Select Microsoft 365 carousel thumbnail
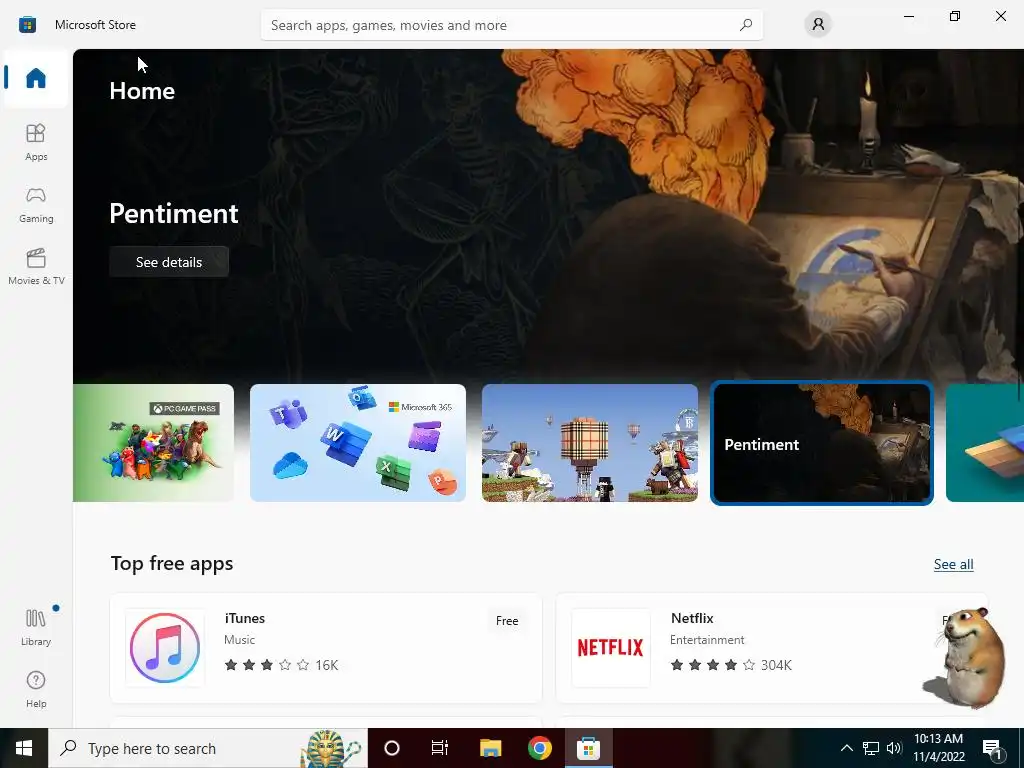The width and height of the screenshot is (1024, 768). [358, 443]
